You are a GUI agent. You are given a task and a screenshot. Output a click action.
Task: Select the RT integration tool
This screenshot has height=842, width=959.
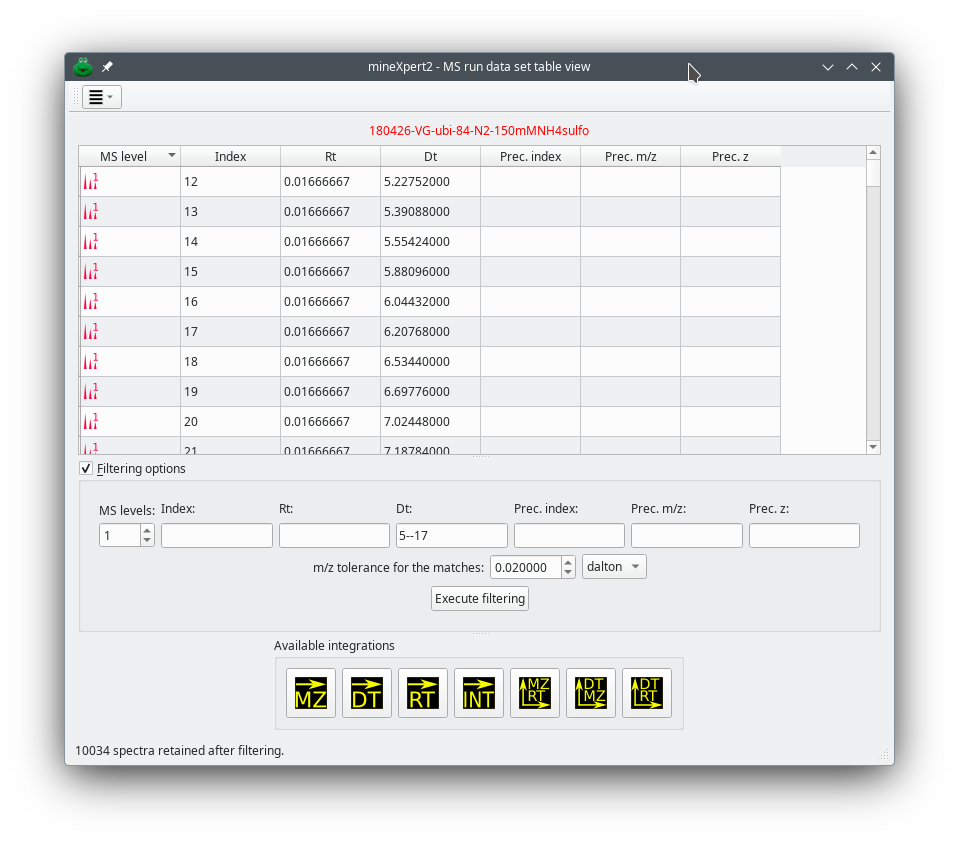click(x=423, y=693)
